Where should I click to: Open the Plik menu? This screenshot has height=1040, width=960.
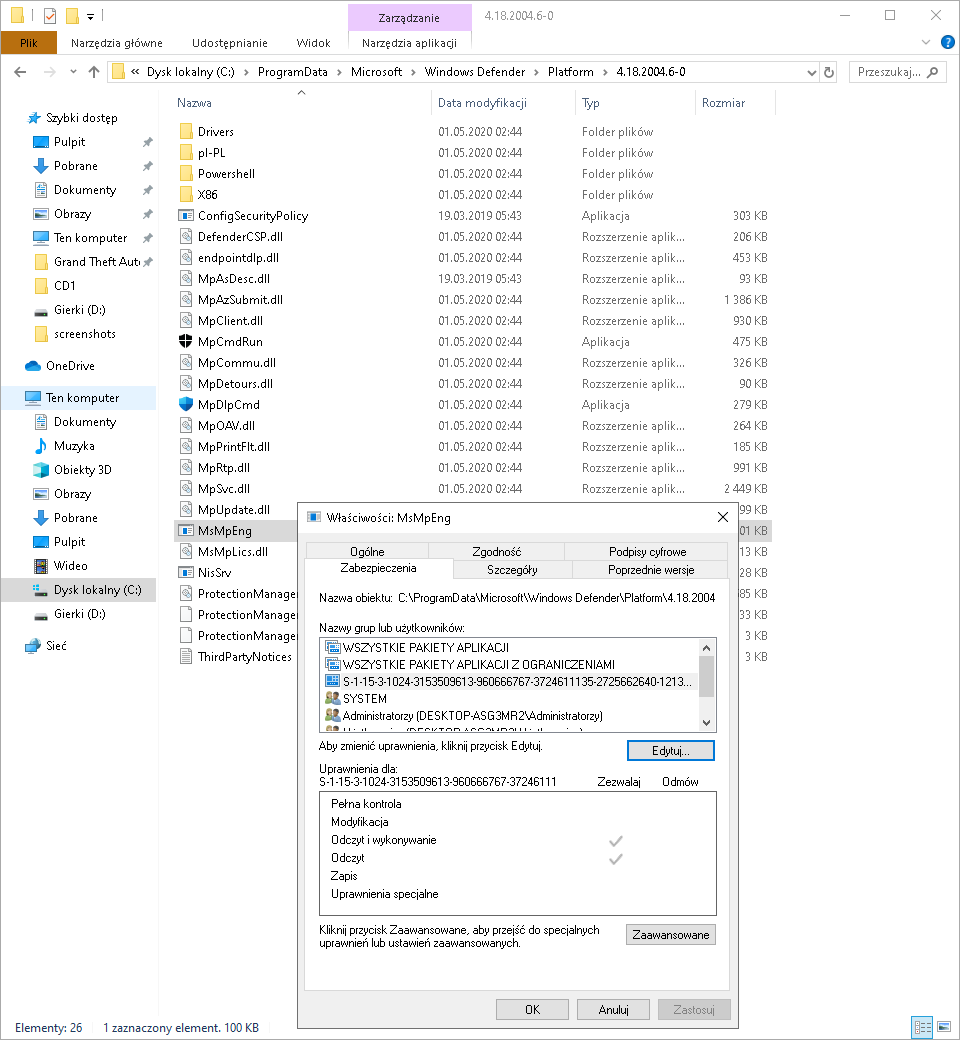click(x=29, y=43)
